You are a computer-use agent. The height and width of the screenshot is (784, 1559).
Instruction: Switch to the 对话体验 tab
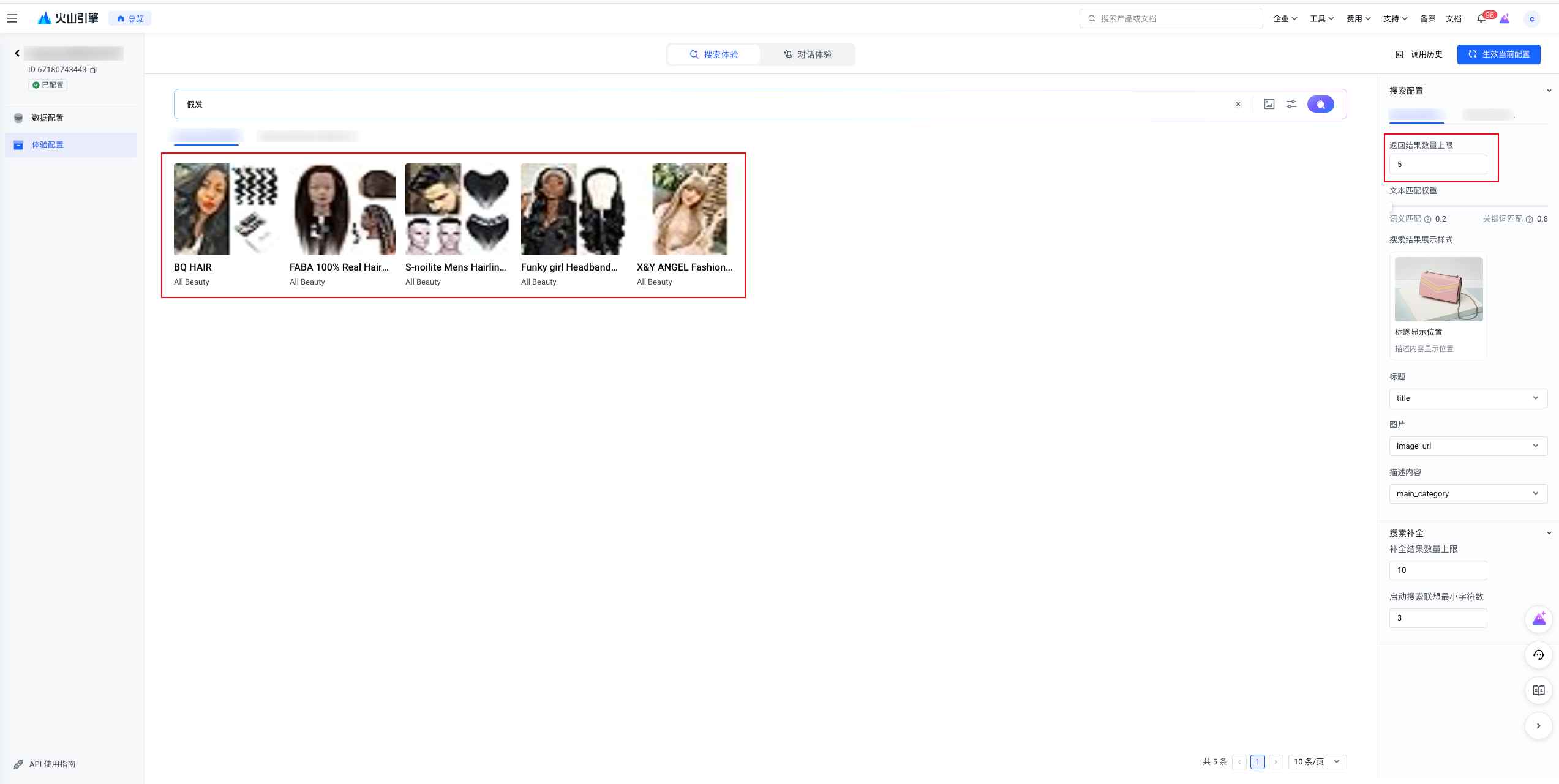[x=808, y=54]
